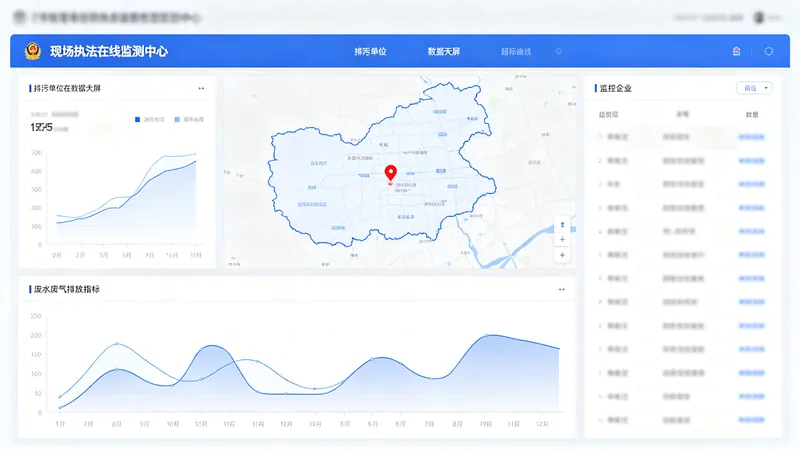Click the peak data point above 19月
This screenshot has height=450, width=800.
[486, 336]
